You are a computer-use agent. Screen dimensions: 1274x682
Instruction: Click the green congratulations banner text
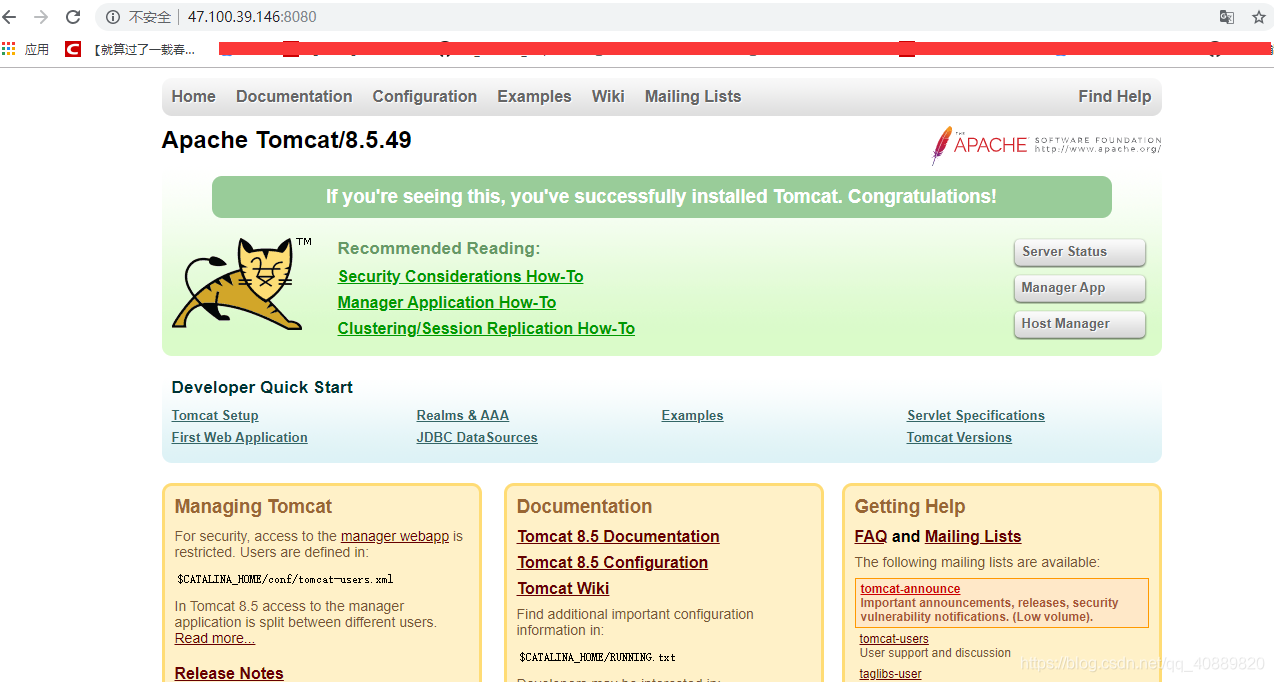661,196
